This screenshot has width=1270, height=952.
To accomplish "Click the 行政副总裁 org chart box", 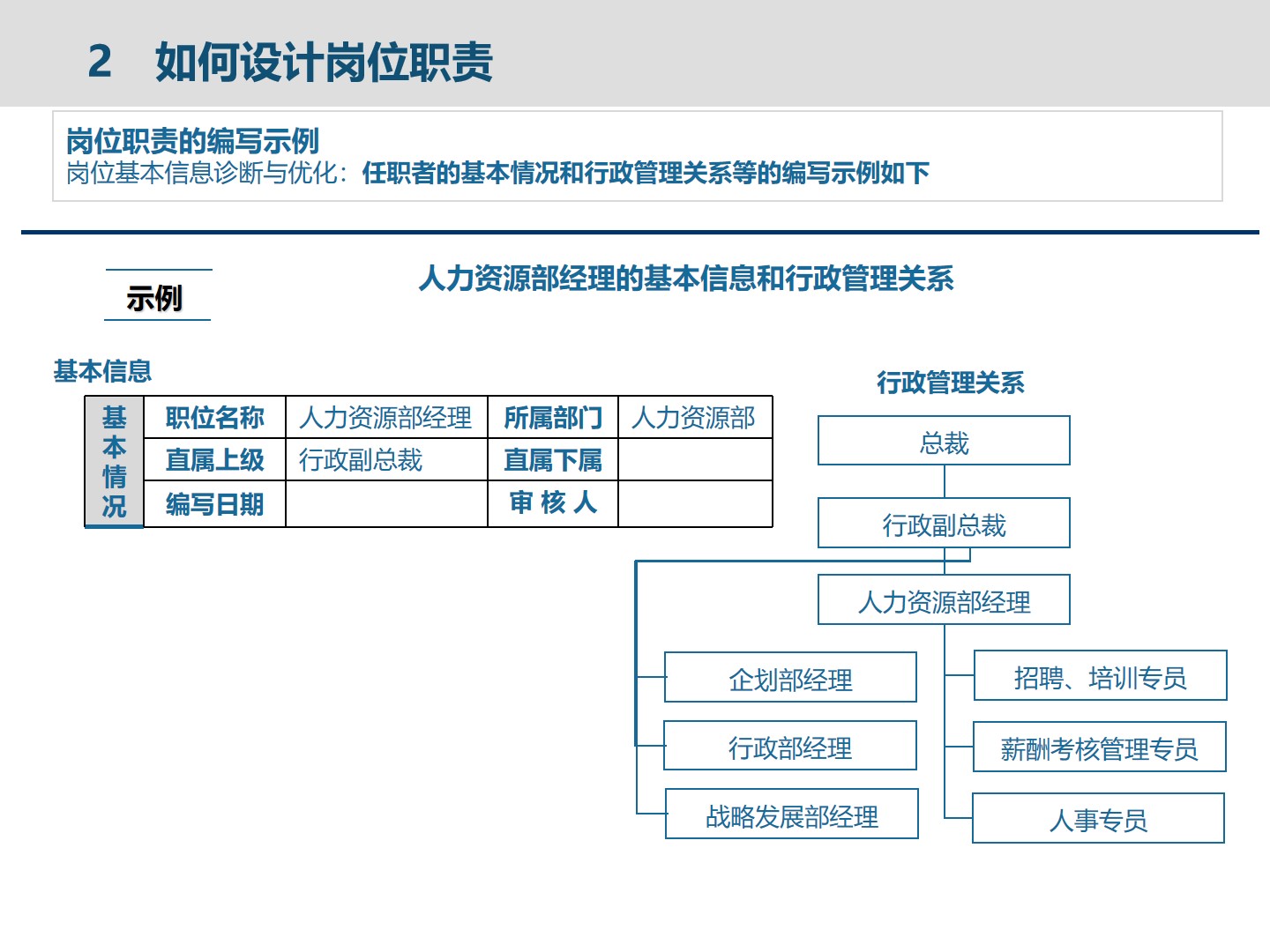I will point(944,523).
